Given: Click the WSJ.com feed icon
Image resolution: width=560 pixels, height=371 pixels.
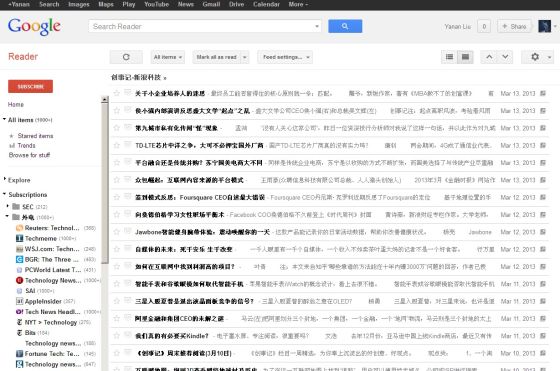Looking at the screenshot, I should pos(20,249).
